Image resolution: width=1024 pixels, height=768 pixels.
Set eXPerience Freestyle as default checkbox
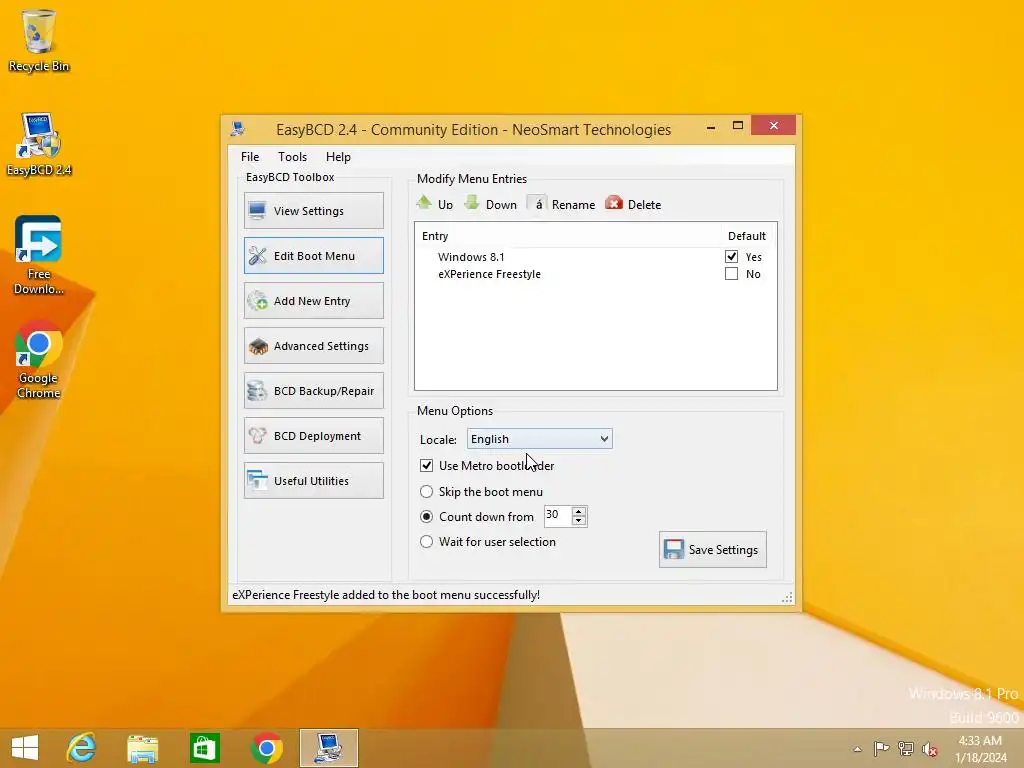coord(731,274)
